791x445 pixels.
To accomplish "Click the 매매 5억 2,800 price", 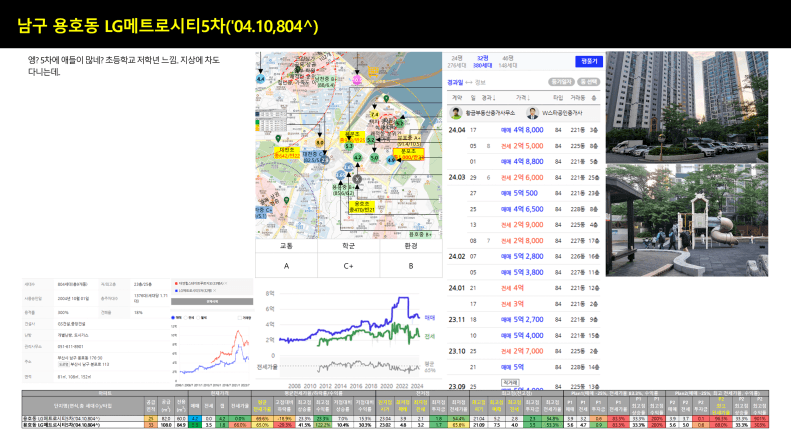I will point(522,256).
